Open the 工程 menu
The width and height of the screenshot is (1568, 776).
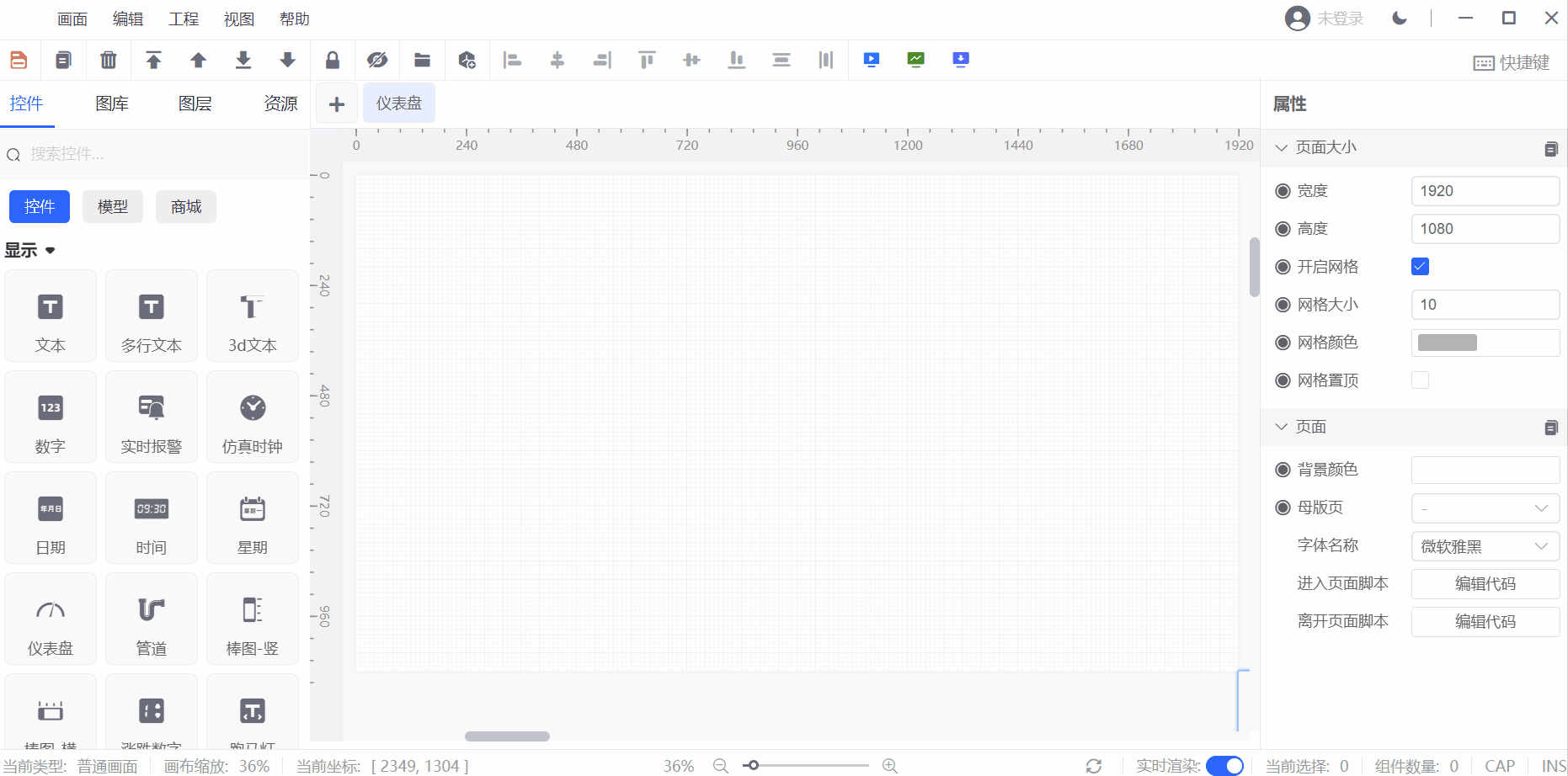click(x=184, y=19)
